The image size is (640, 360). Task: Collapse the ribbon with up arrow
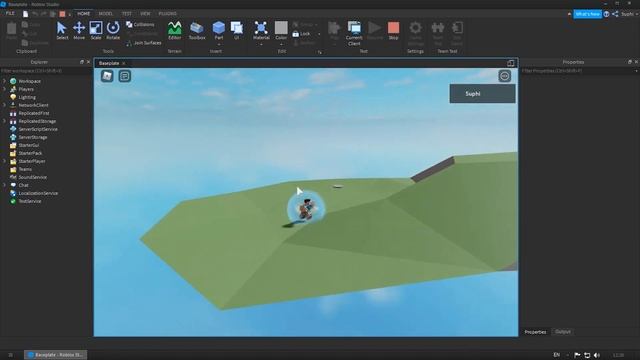point(569,14)
